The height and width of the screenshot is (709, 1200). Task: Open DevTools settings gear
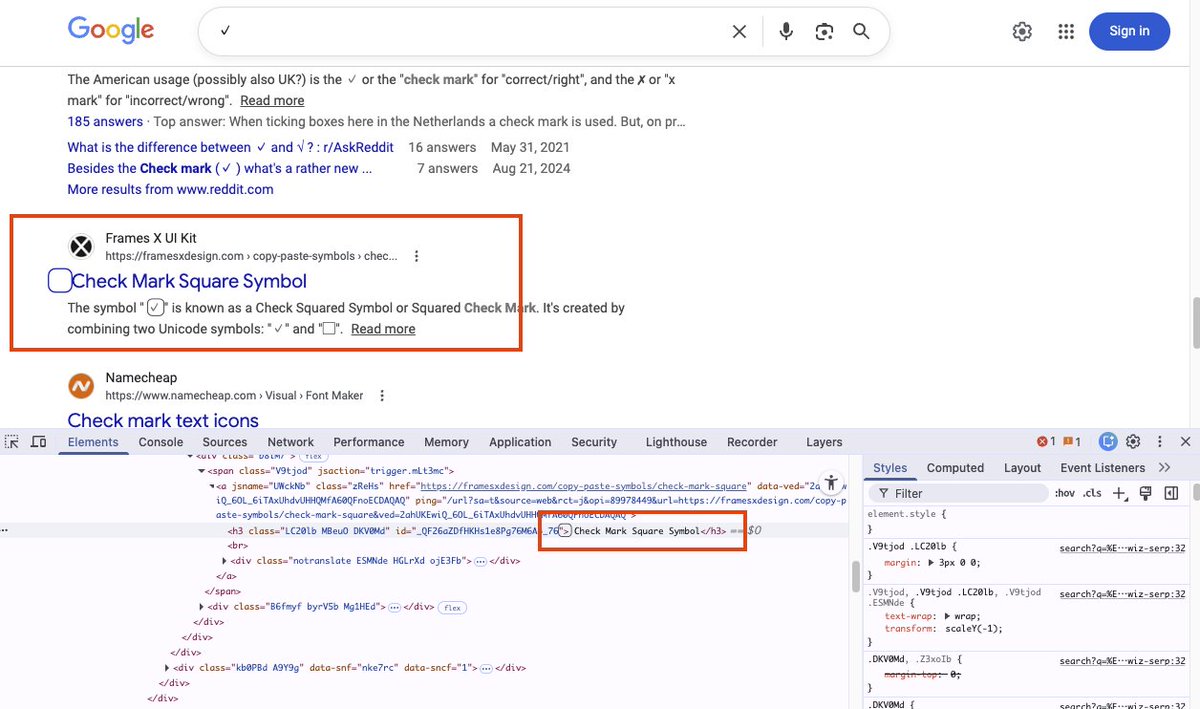pyautogui.click(x=1133, y=442)
